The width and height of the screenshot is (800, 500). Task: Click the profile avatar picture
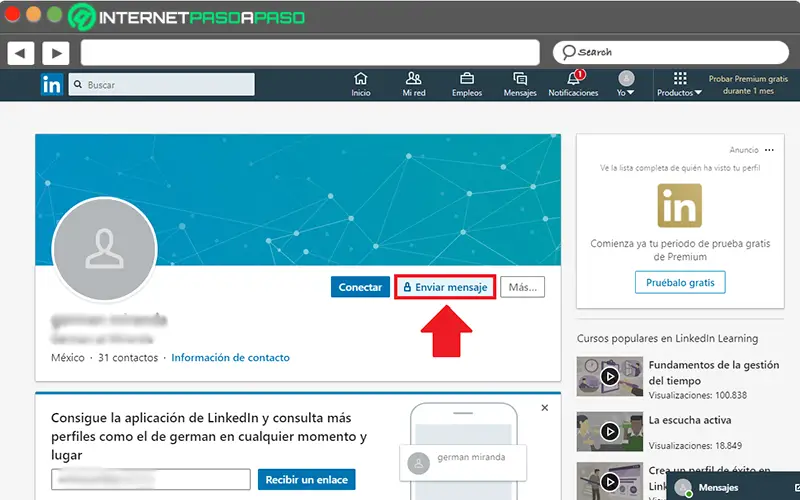point(105,249)
